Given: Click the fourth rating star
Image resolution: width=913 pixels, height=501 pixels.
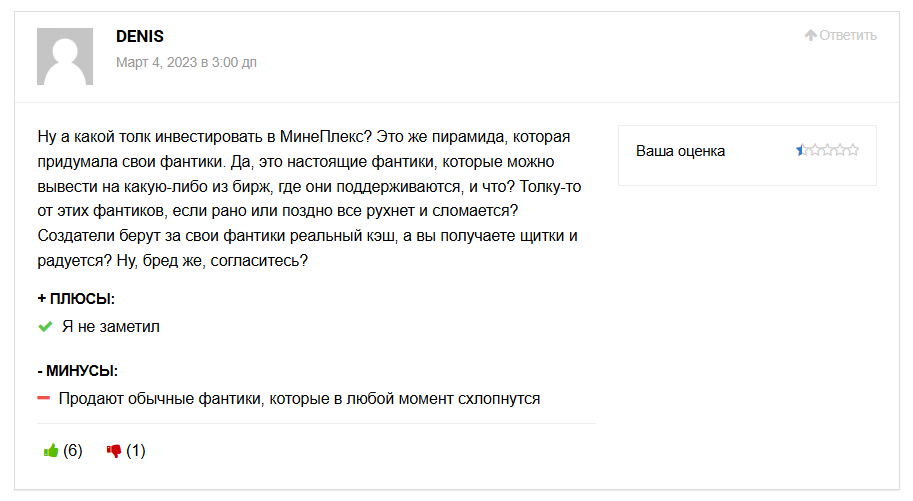Looking at the screenshot, I should pos(840,150).
